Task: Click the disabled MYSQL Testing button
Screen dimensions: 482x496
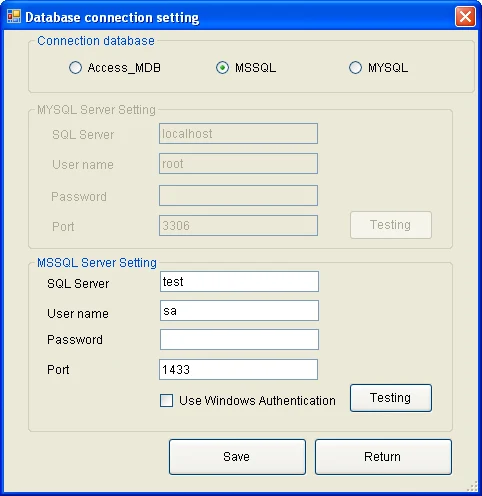Action: [x=391, y=225]
